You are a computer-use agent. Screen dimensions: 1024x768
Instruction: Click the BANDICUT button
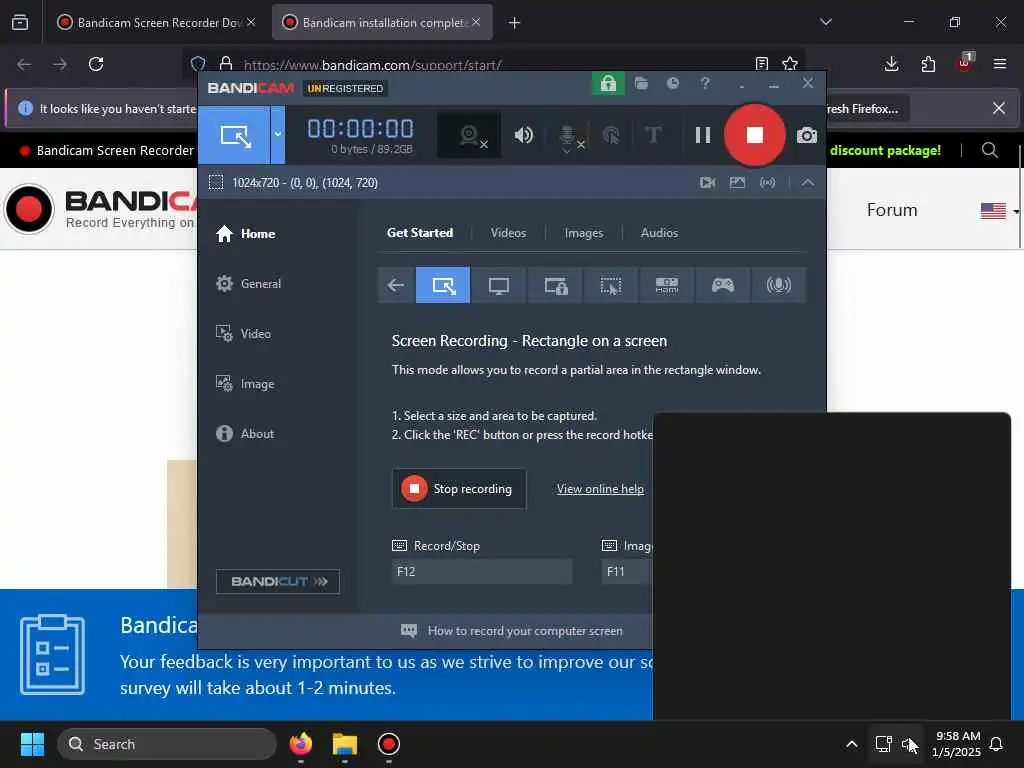click(278, 582)
